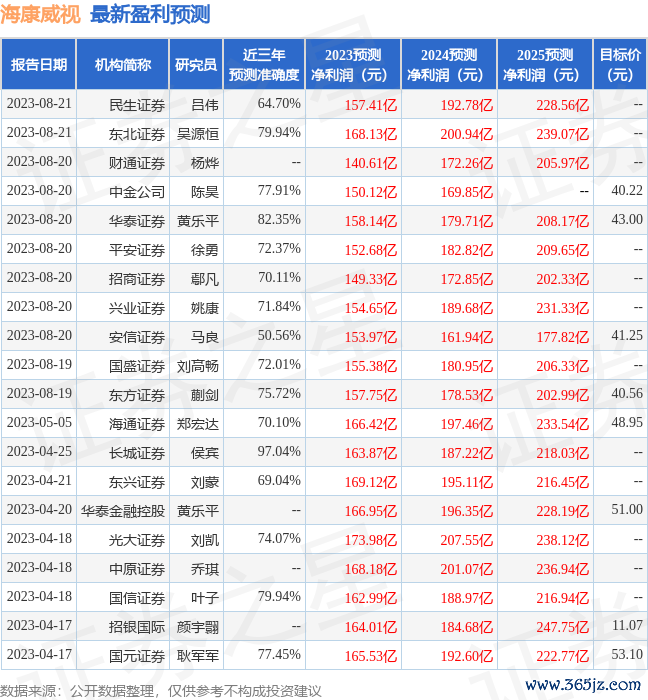Select the 华泰金融控股 institution cell
Screen dimensions: 648x700
tap(123, 511)
